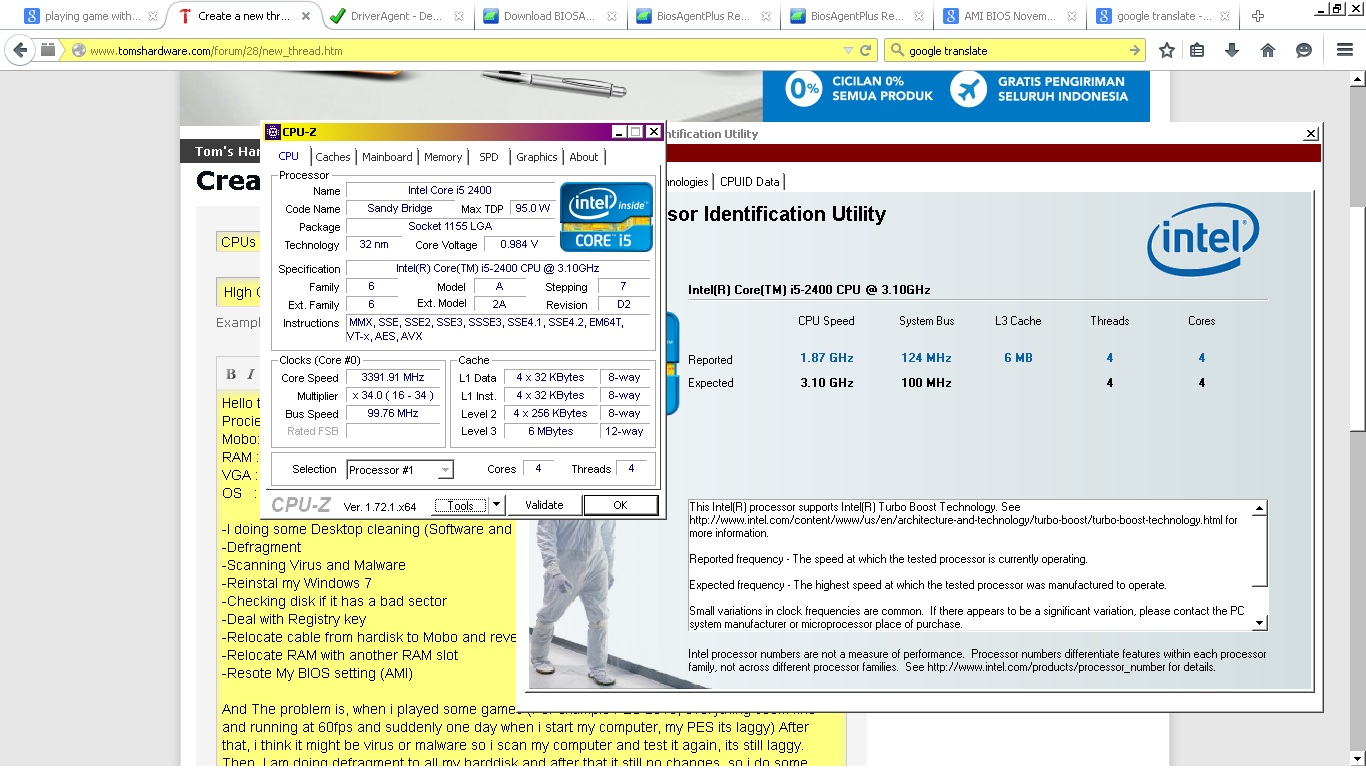Screen dimensions: 1366x768
Task: Select the CPU tab in CPU-Z
Action: click(x=289, y=156)
